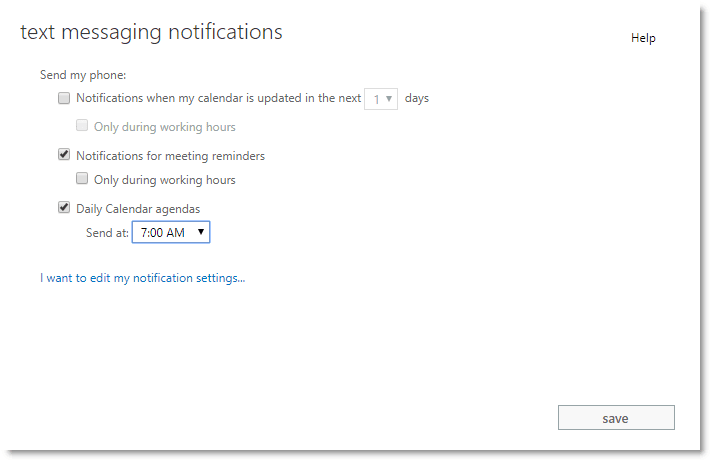The height and width of the screenshot is (460, 710).
Task: Click the save button
Action: tap(616, 417)
